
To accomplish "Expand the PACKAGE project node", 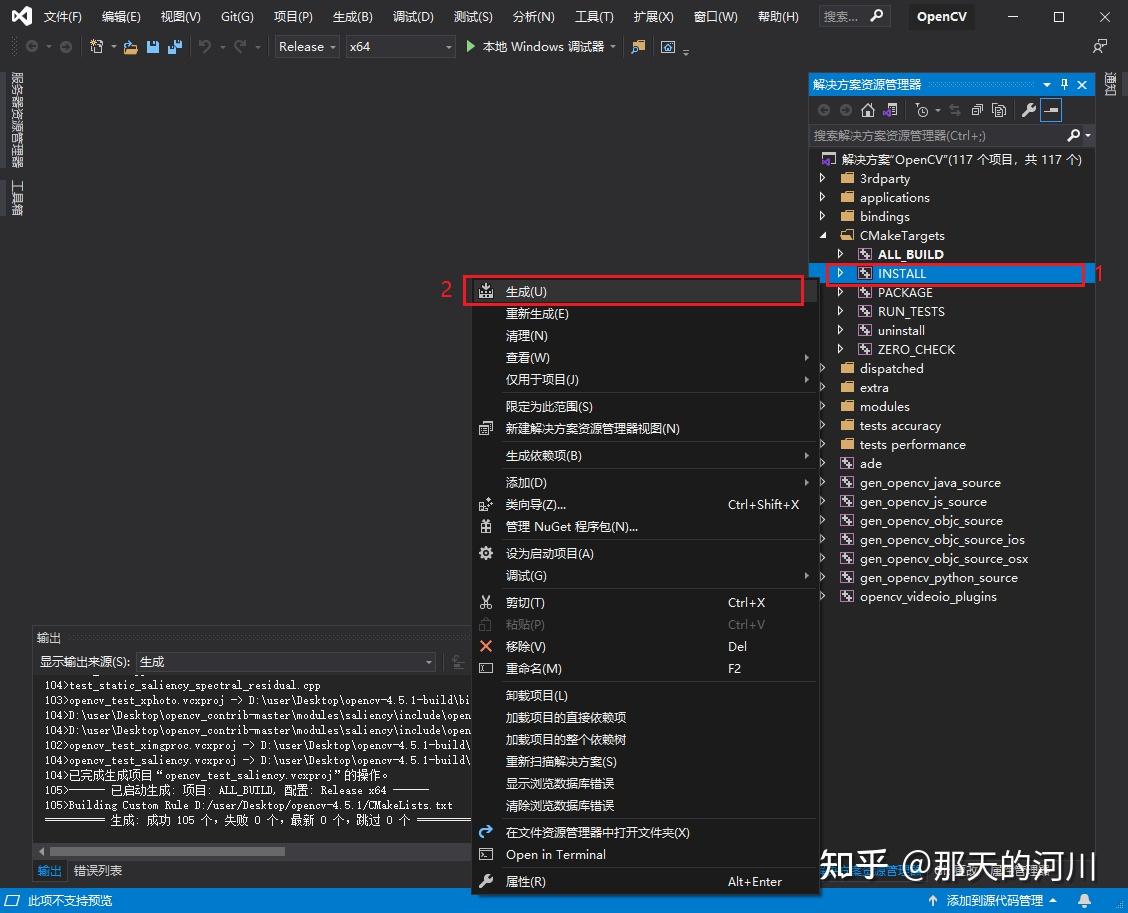I will (840, 292).
